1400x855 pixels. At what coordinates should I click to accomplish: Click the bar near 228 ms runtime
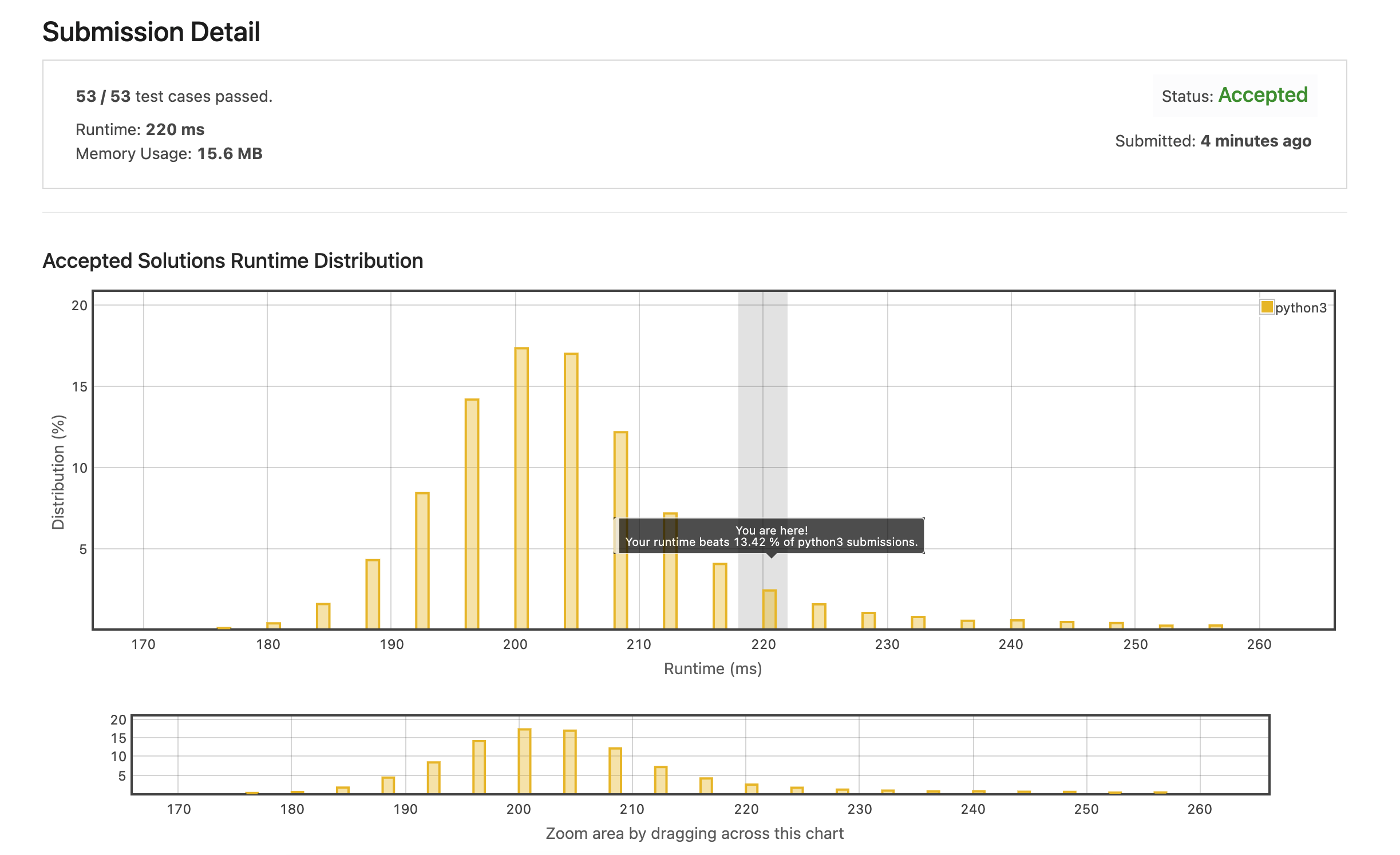(x=868, y=620)
